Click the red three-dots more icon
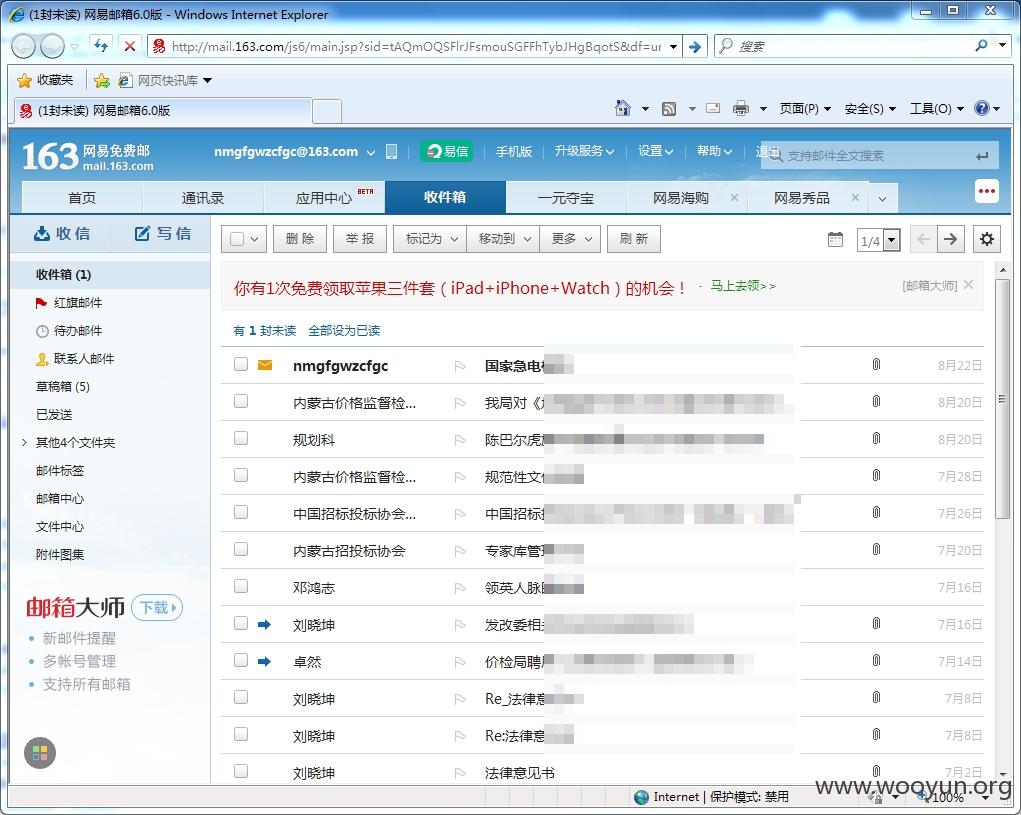This screenshot has width=1021, height=815. coord(986,191)
